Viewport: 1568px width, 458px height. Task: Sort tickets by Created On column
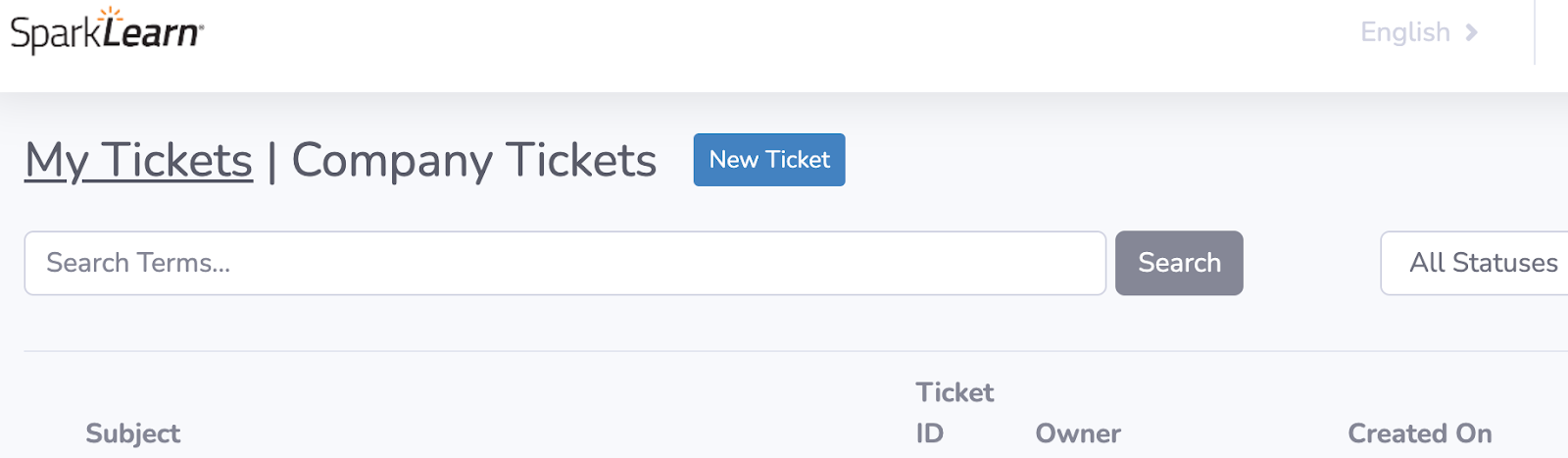point(1419,433)
